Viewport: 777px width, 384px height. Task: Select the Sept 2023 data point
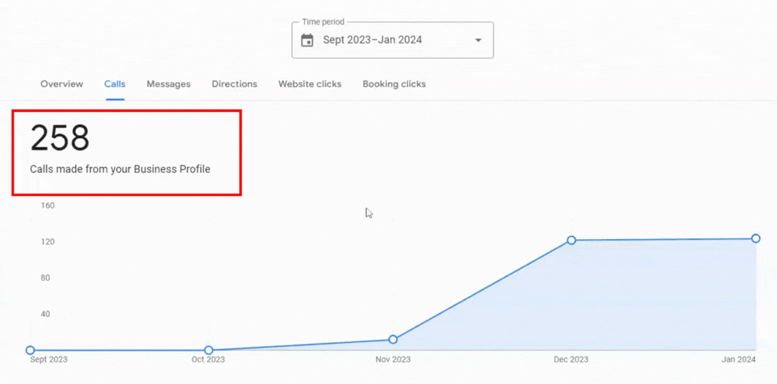pos(30,350)
